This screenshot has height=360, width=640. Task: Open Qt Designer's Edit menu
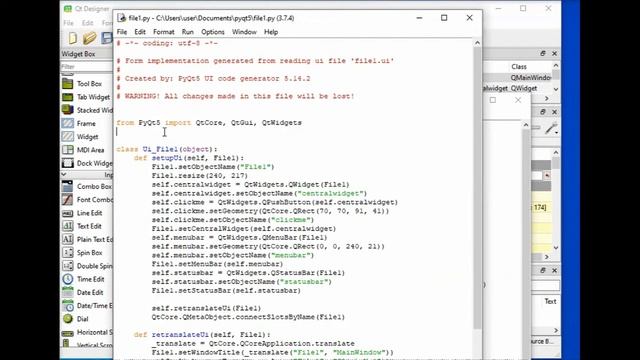tap(87, 23)
